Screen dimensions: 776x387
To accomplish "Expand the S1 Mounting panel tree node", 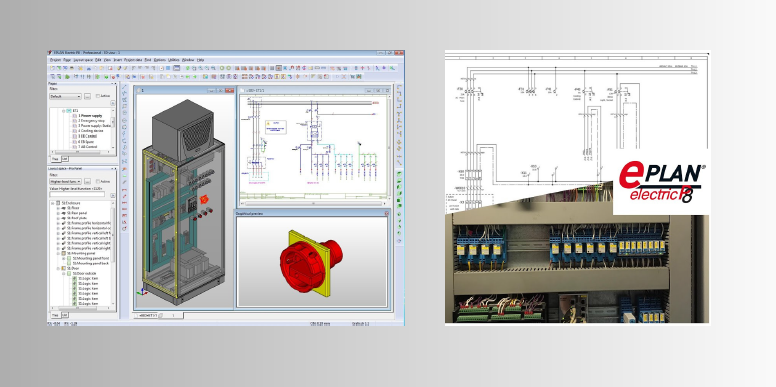I will coord(58,253).
